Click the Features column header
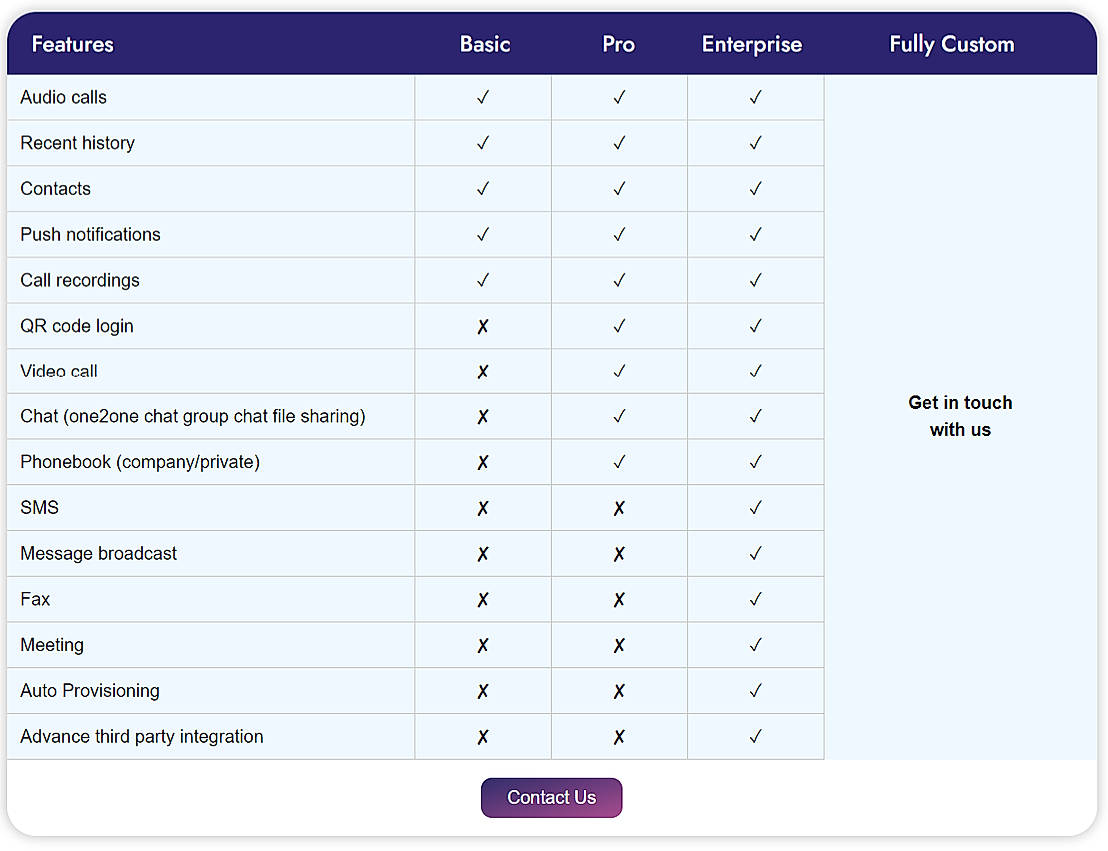The image size is (1108, 851). [x=73, y=44]
